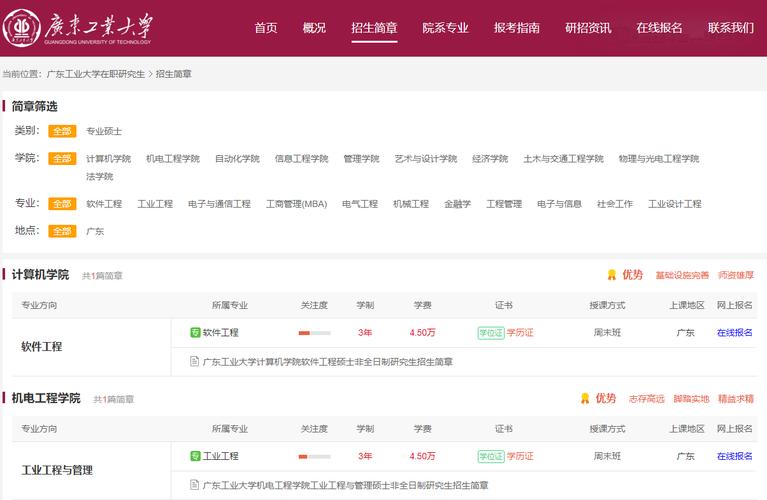767x500 pixels.
Task: Filter college by 管理学院
Action: (361, 159)
